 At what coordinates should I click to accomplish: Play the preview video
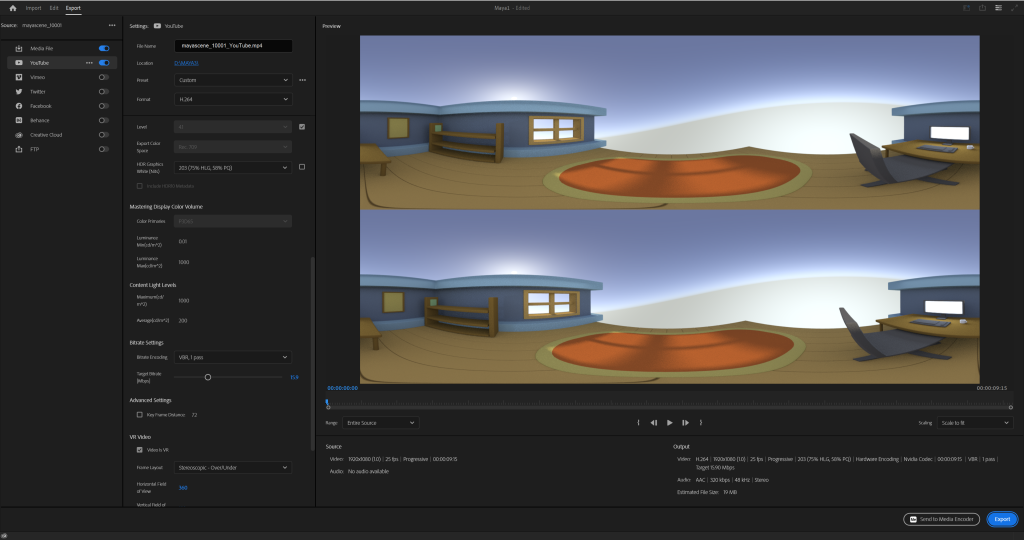click(x=669, y=422)
